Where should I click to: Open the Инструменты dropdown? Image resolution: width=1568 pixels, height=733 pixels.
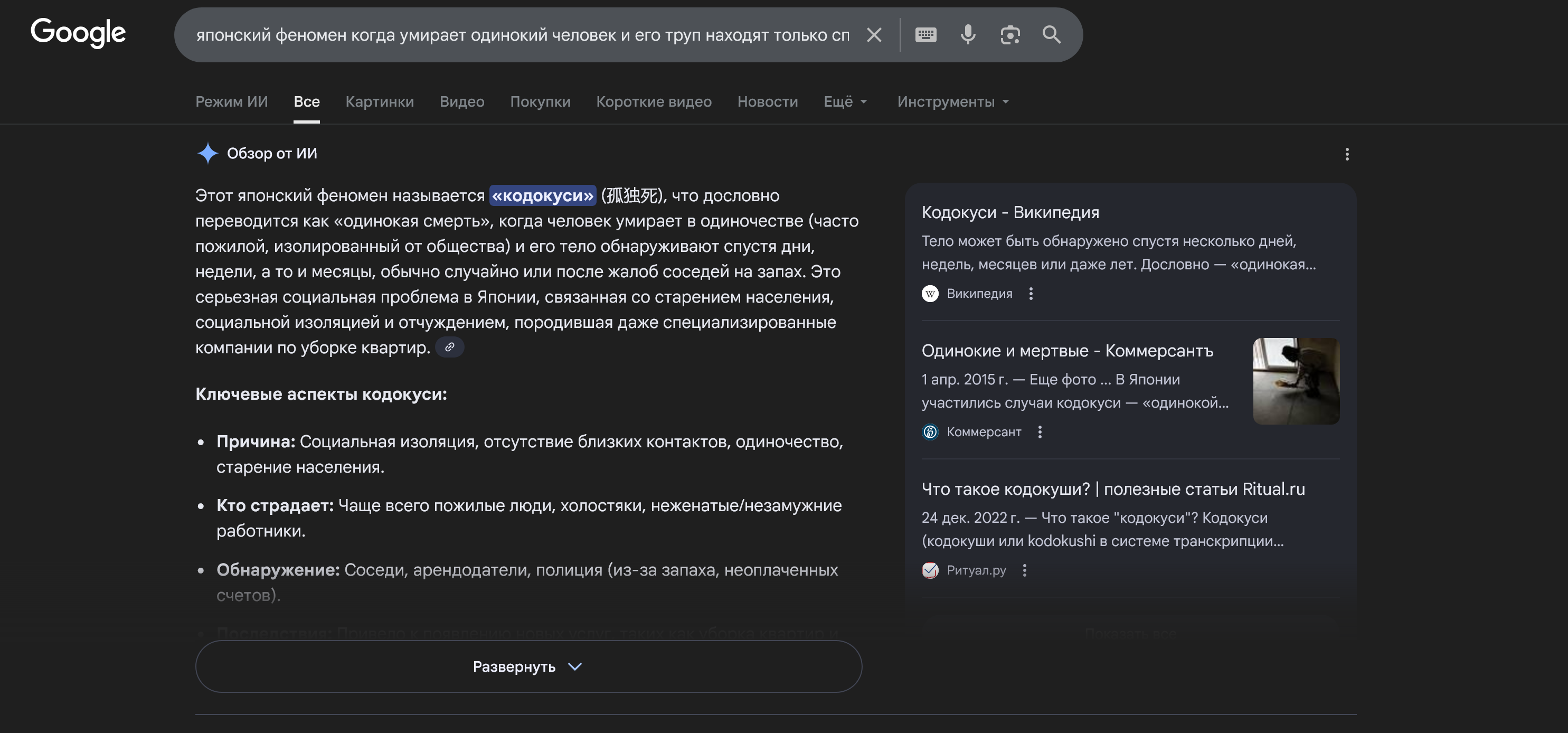pyautogui.click(x=952, y=102)
